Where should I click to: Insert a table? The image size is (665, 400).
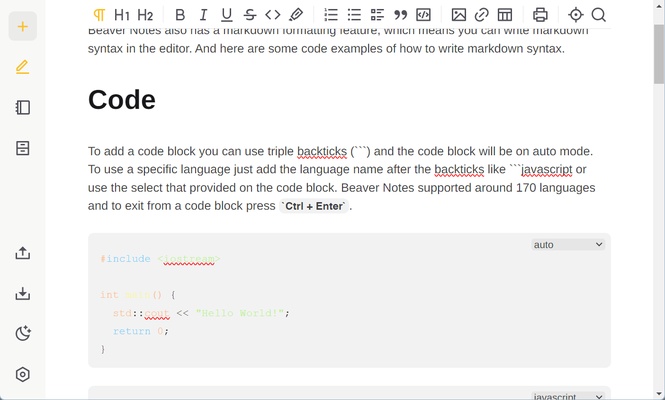click(505, 15)
